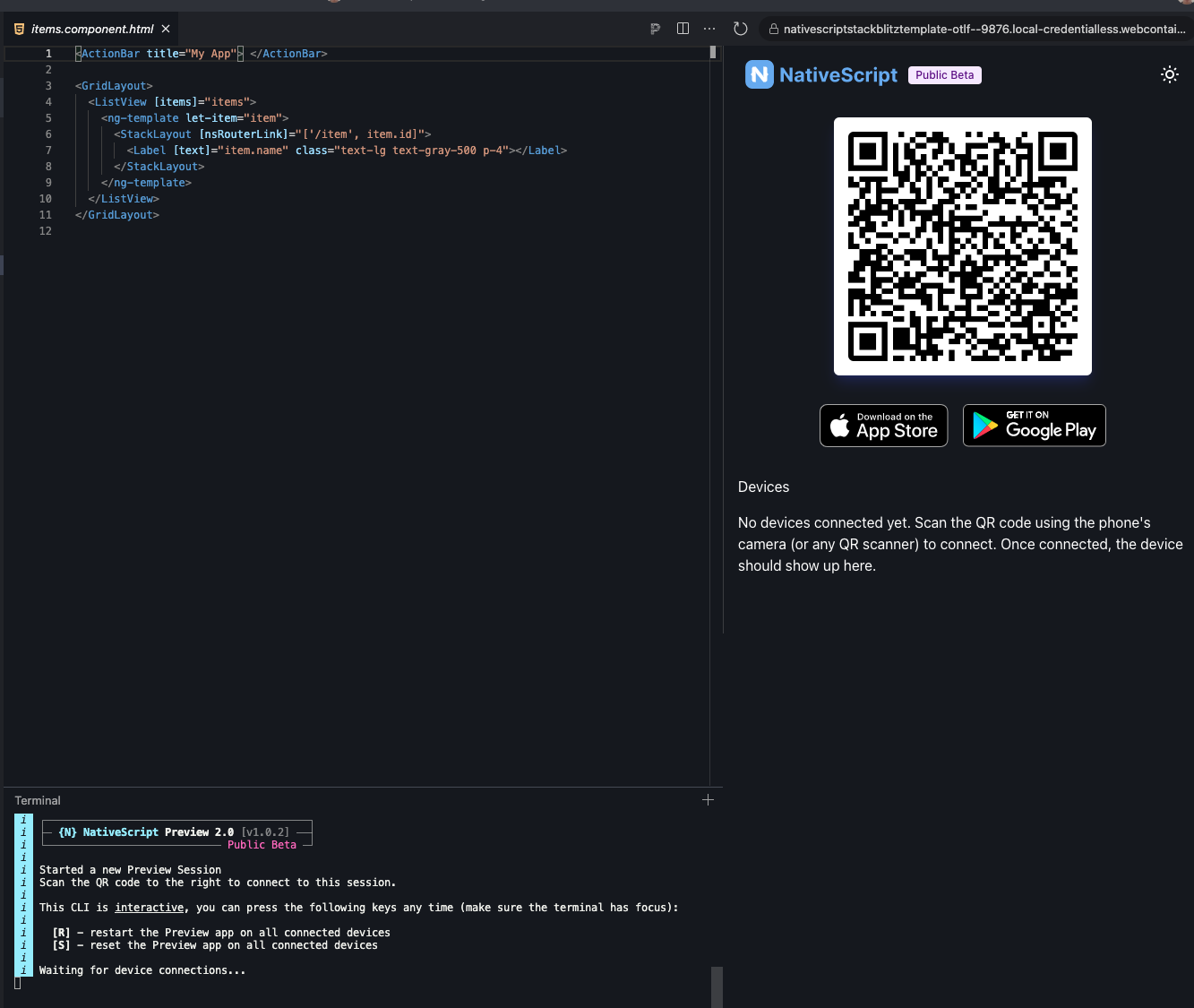Click the '[R] – restart the Preview app' line
This screenshot has width=1194, height=1008.
click(x=221, y=933)
